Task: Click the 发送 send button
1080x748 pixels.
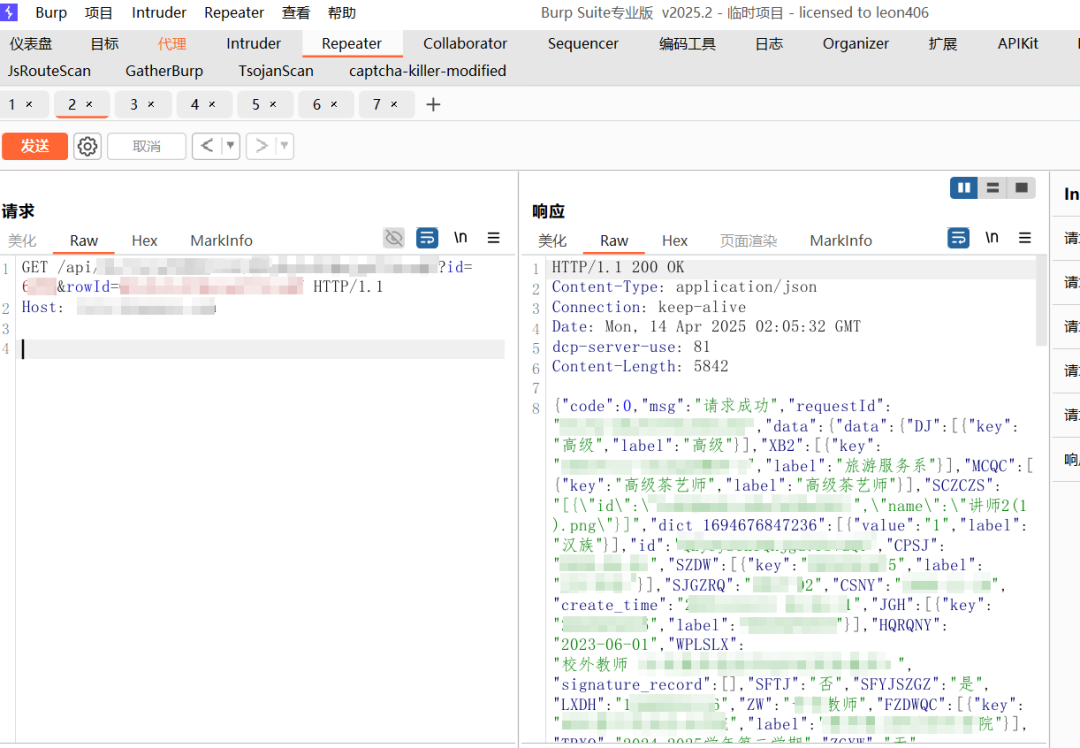Action: [34, 146]
